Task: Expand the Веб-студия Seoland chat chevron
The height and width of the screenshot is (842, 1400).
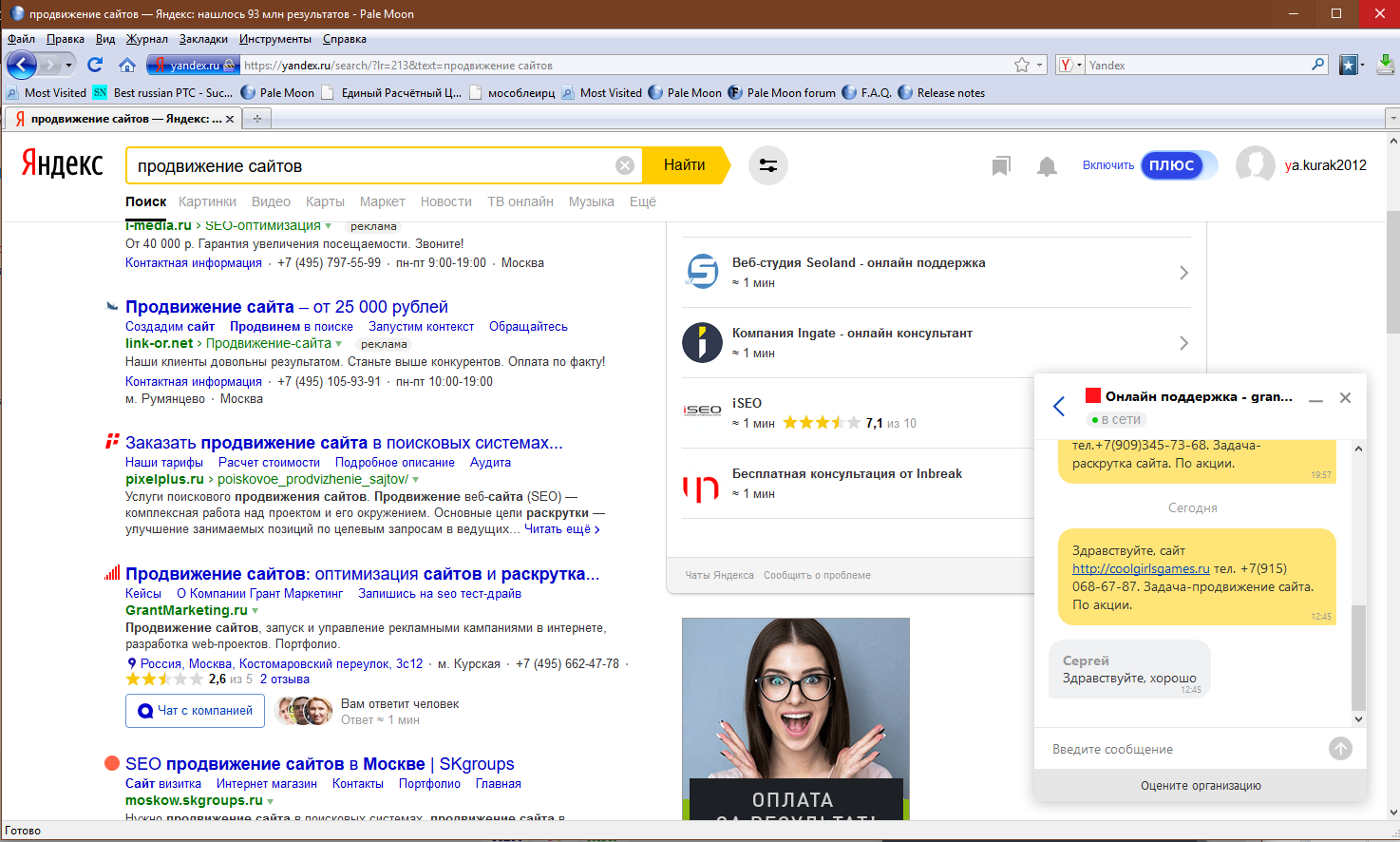Action: click(1183, 273)
